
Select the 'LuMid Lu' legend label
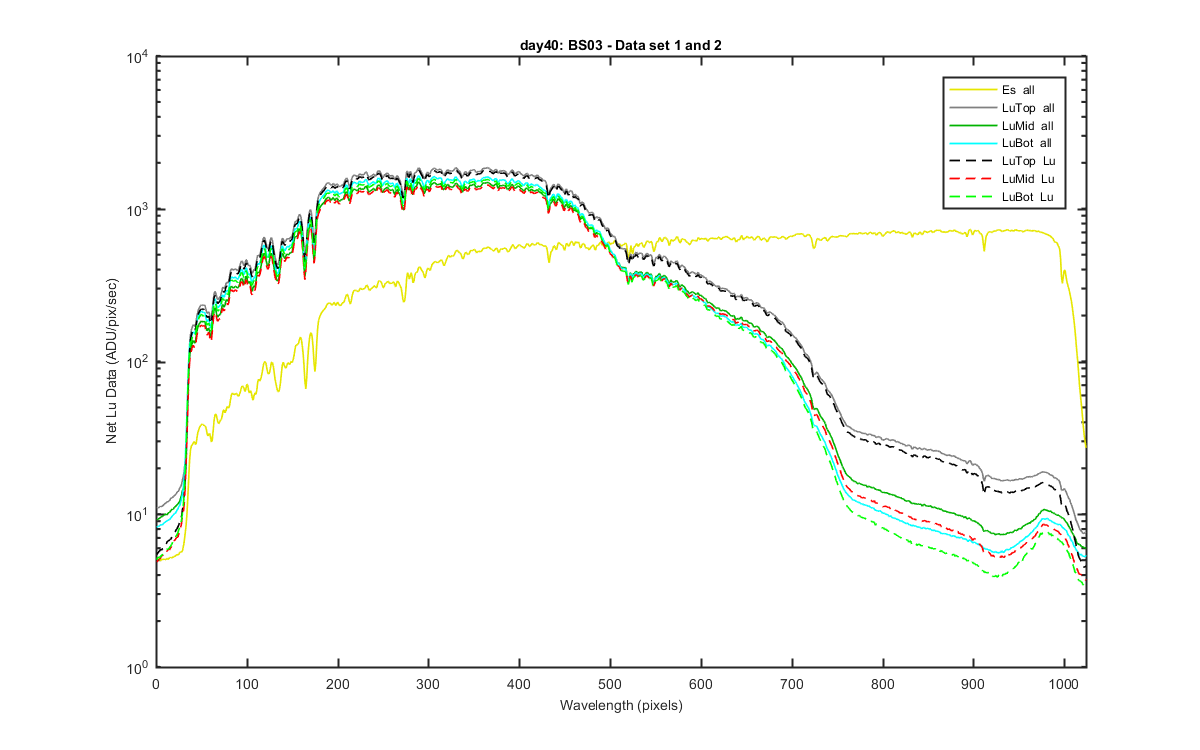[1027, 179]
